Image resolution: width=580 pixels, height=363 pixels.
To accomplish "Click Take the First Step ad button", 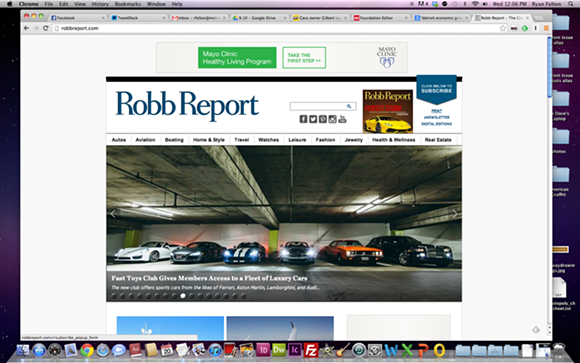I will click(x=304, y=58).
